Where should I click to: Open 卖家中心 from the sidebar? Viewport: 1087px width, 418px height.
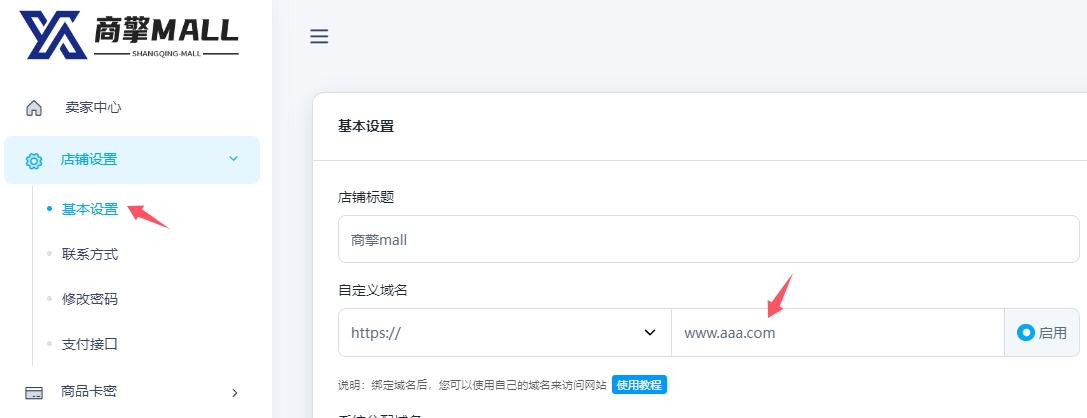pyautogui.click(x=93, y=108)
